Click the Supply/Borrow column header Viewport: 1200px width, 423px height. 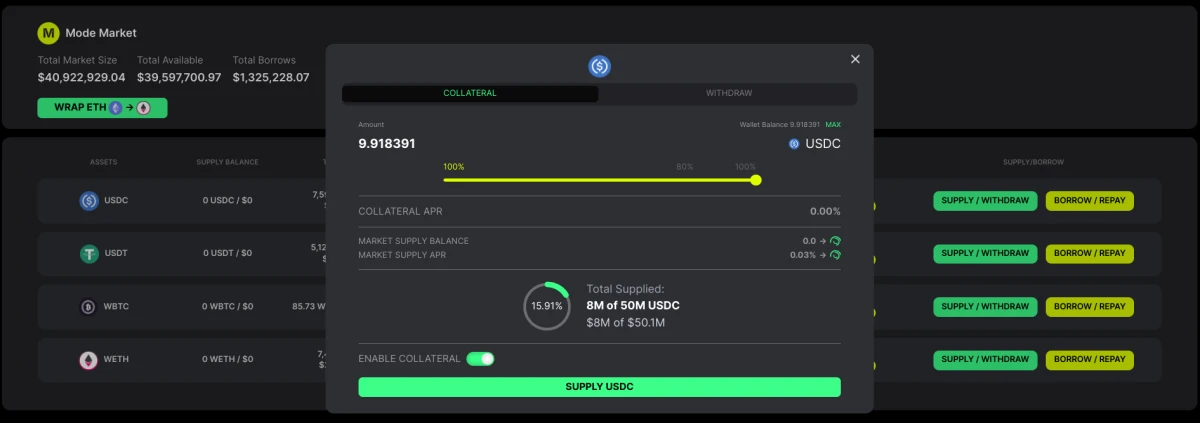1033,162
